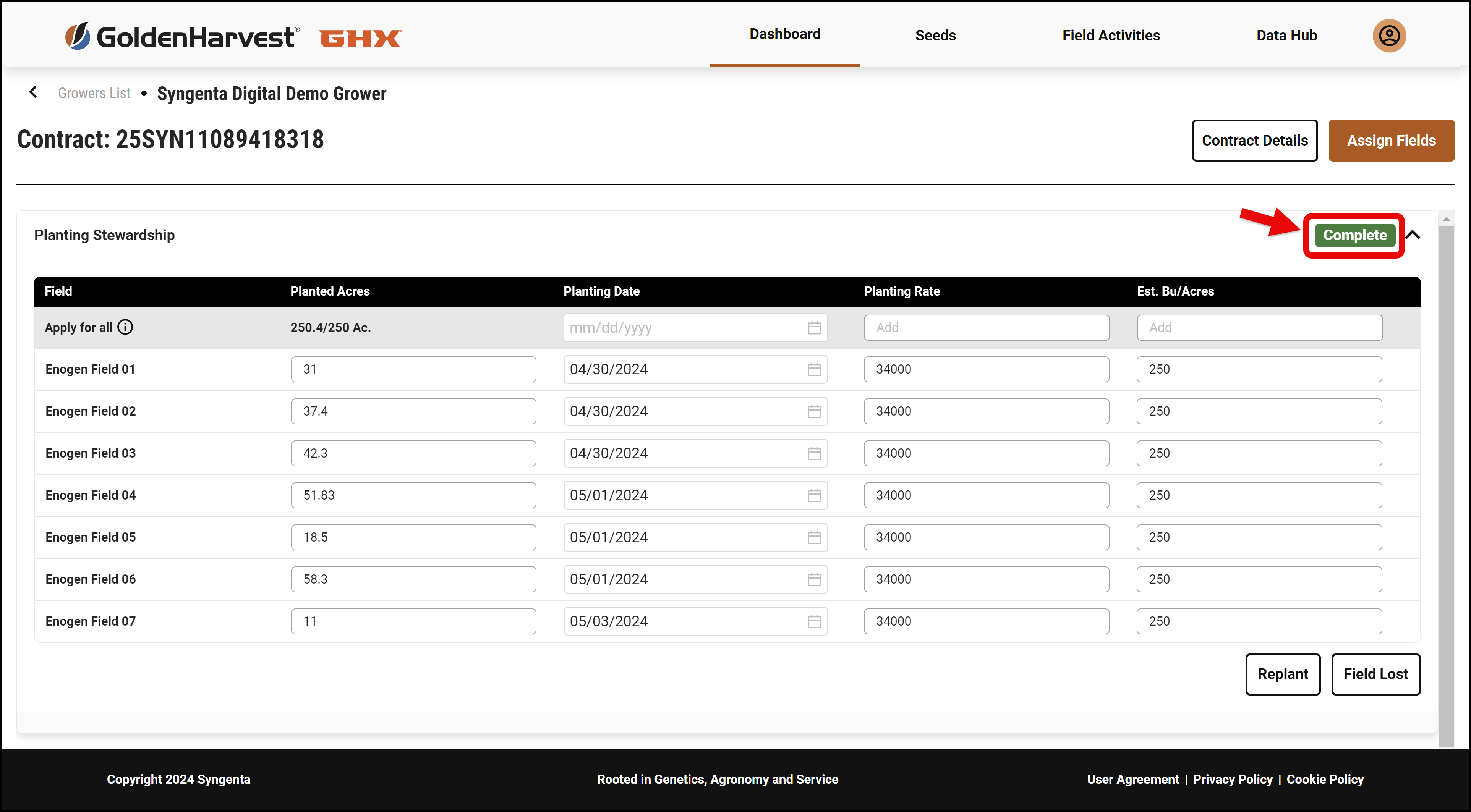Click Enogen Field 02 planted acres input

413,411
